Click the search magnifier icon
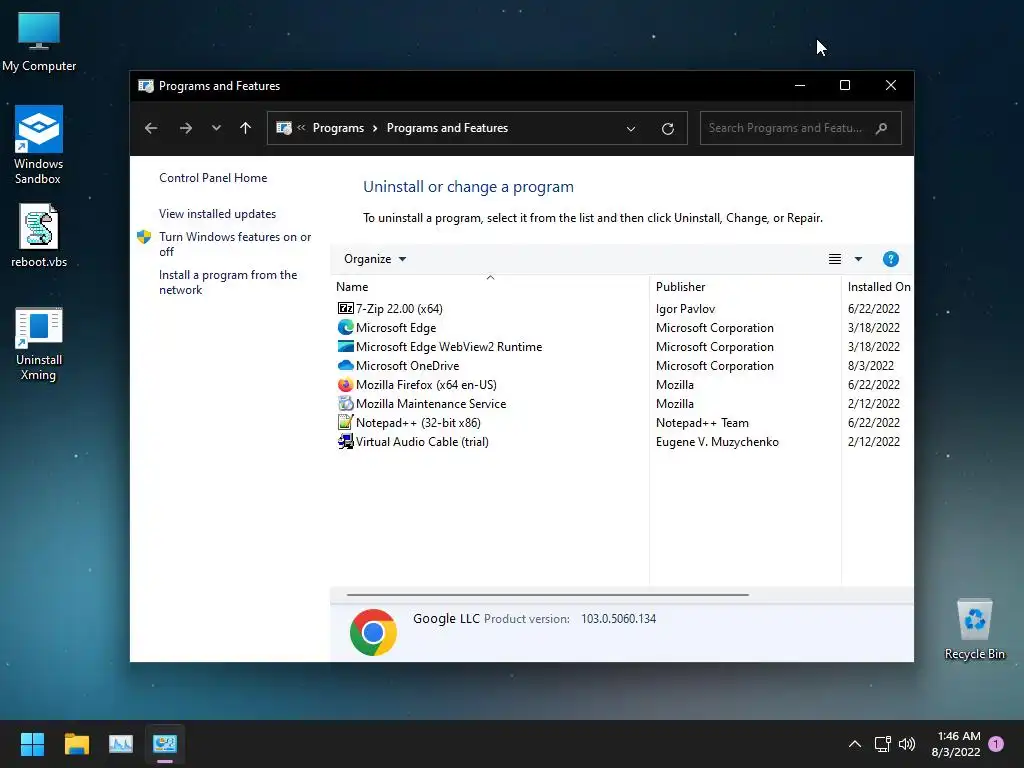This screenshot has width=1024, height=768. pyautogui.click(x=881, y=128)
